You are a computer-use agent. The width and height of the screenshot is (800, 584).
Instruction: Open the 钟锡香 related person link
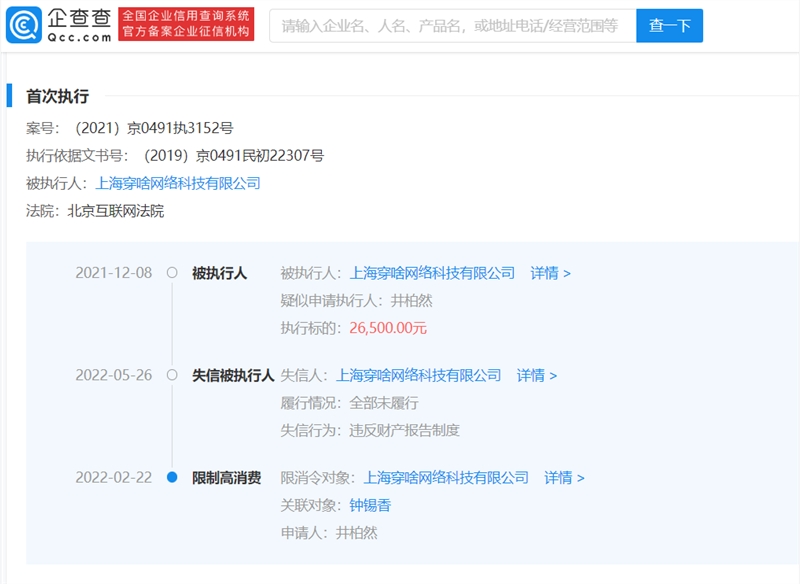tap(370, 505)
